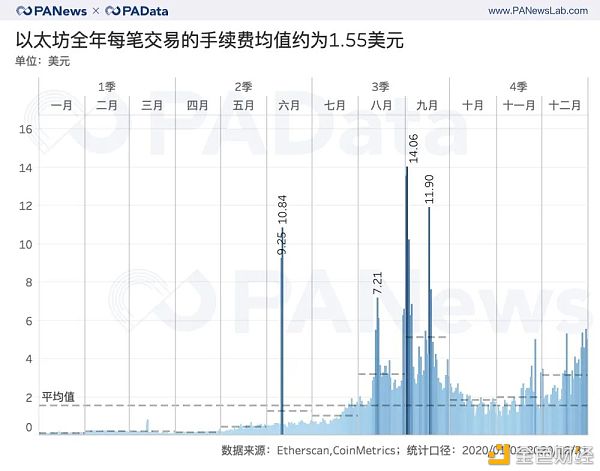
Task: Click the 14.06 peak value label
Action: [413, 148]
